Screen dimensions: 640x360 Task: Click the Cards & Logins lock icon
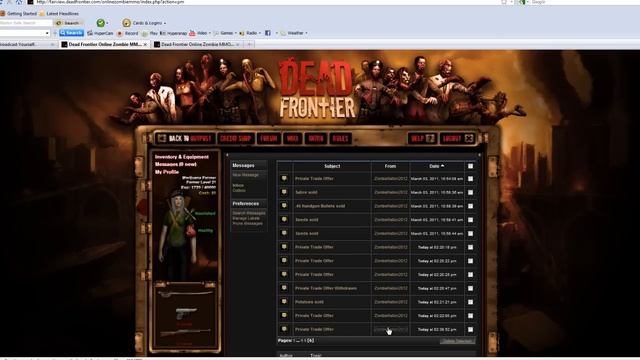coord(127,23)
